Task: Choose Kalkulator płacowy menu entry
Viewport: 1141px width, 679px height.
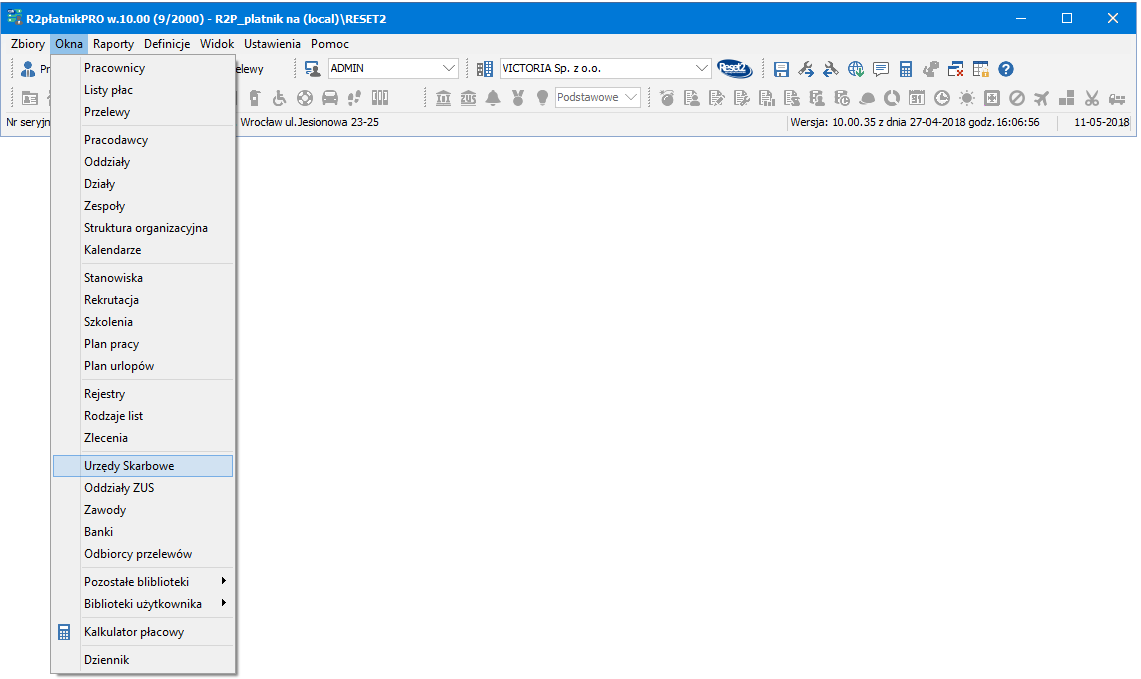Action: click(134, 632)
